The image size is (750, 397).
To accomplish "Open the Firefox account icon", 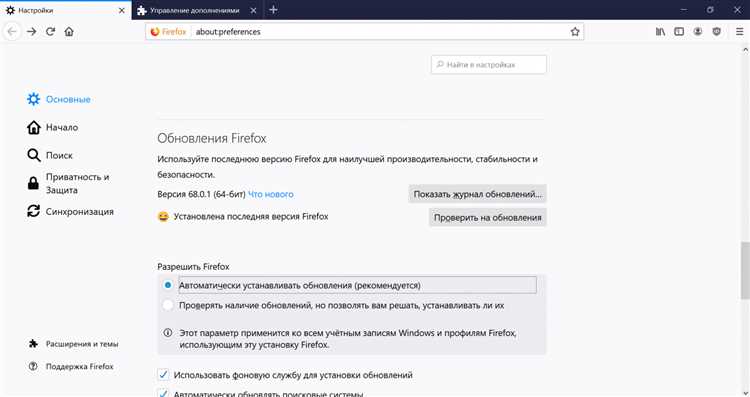I will (x=698, y=32).
